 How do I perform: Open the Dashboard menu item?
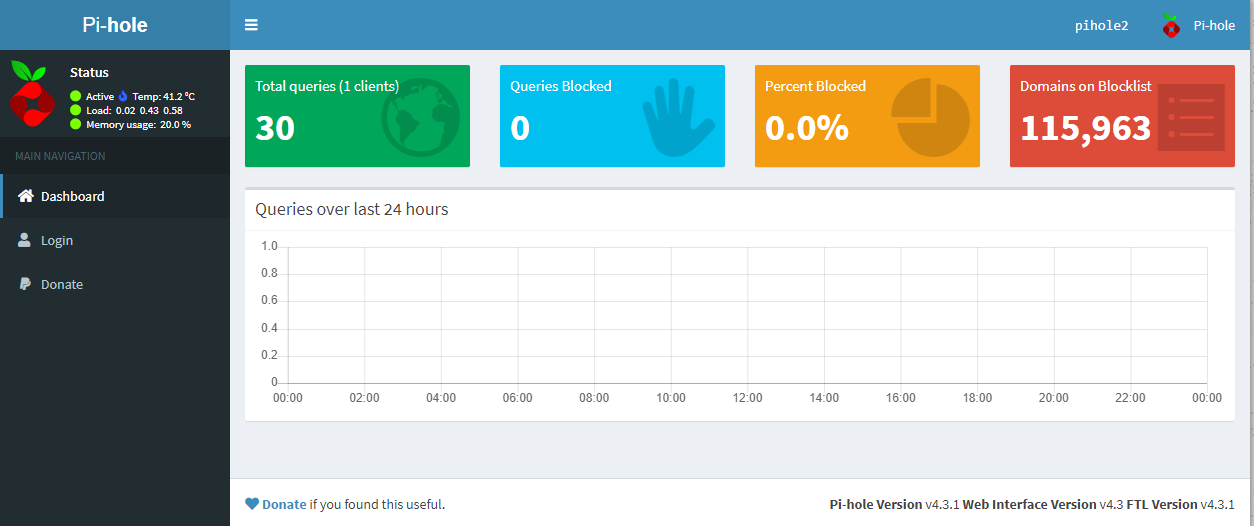pyautogui.click(x=115, y=196)
